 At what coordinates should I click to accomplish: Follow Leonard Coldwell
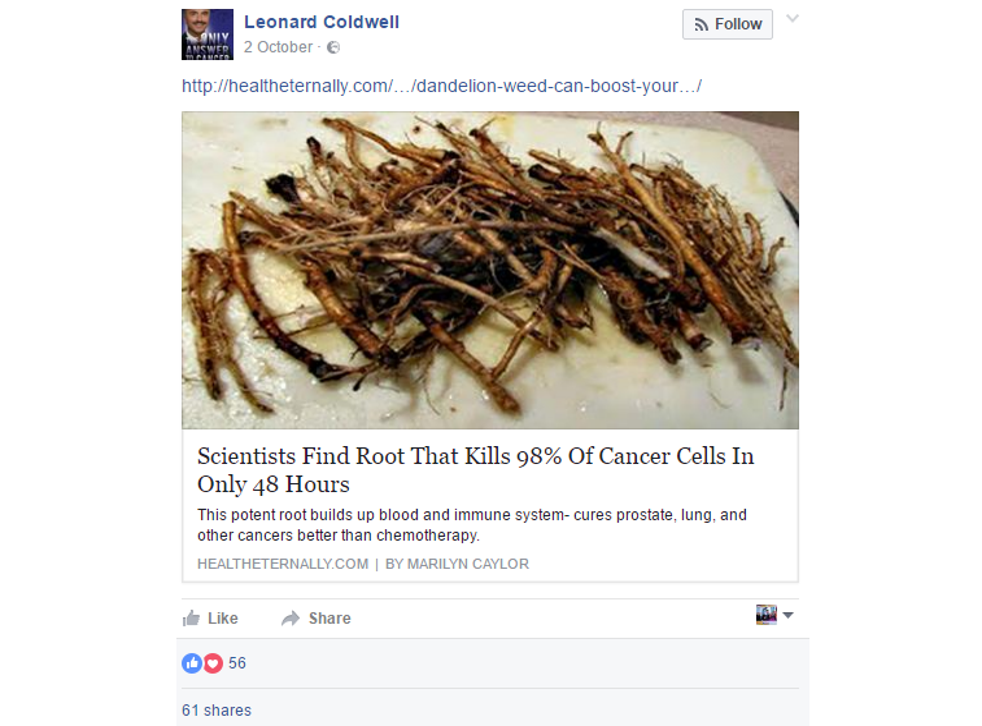pyautogui.click(x=727, y=24)
